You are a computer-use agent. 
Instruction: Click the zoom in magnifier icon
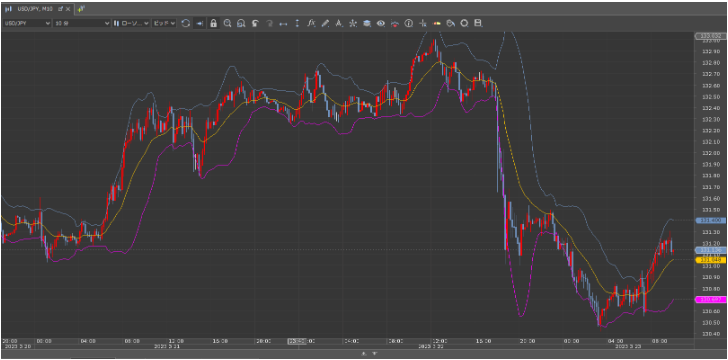pos(228,23)
